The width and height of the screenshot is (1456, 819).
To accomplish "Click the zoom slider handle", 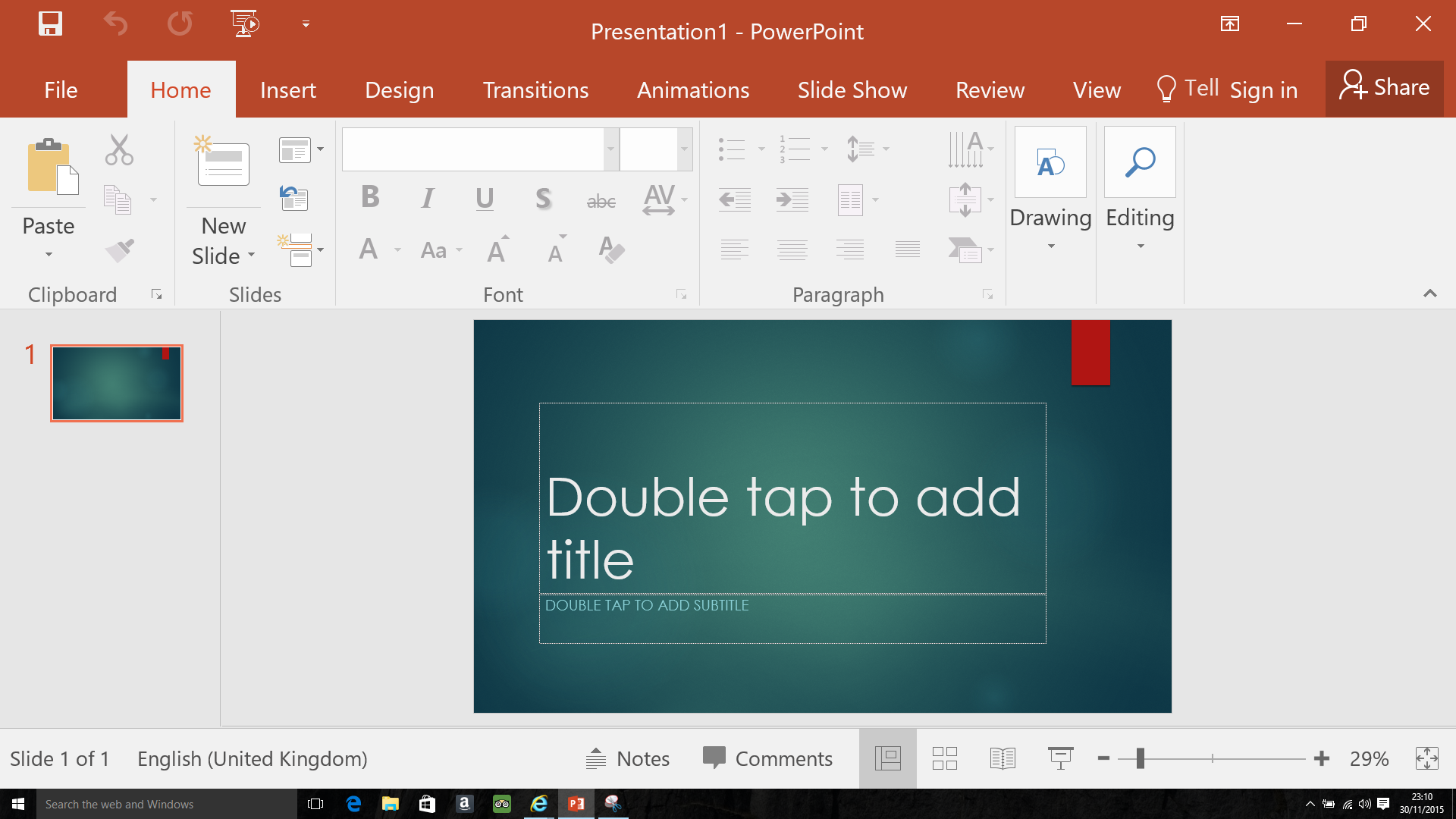I will pos(1140,758).
